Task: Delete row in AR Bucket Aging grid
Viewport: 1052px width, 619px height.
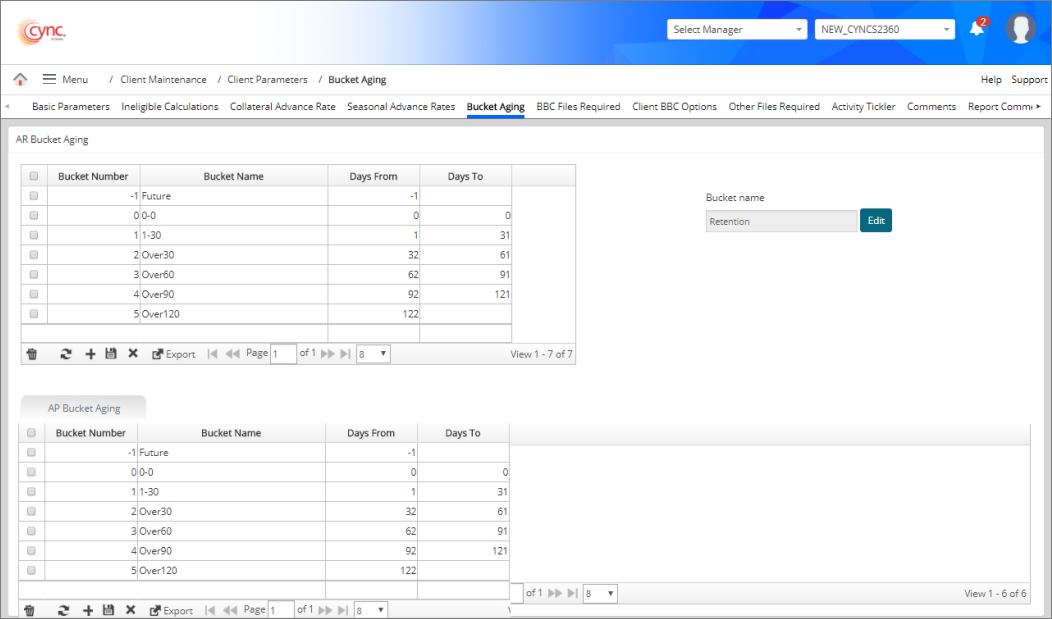Action: 31,354
